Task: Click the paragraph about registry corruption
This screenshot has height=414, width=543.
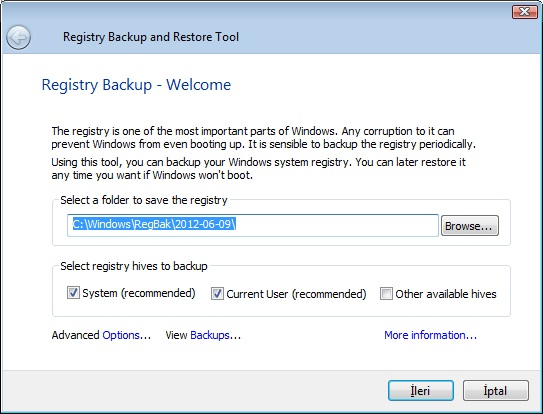Action: pos(263,138)
